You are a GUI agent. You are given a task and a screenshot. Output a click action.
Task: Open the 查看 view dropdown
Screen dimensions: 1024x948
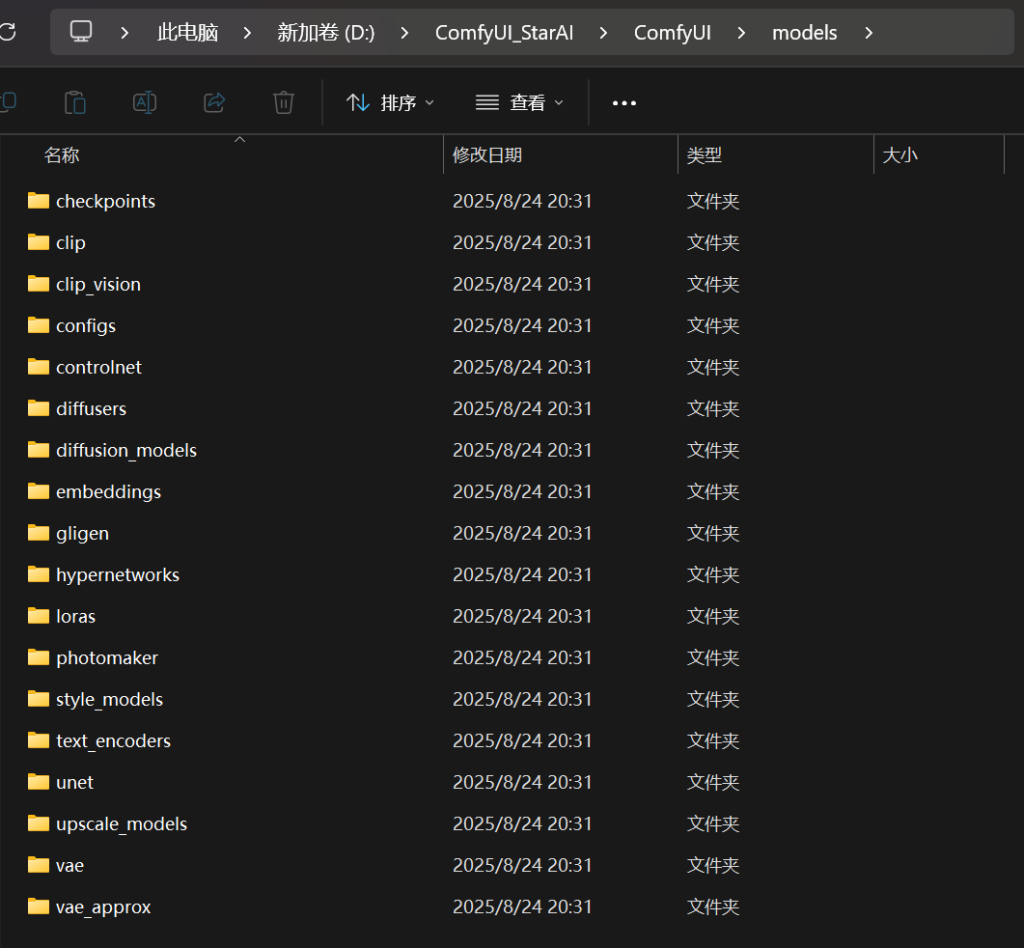pos(519,103)
